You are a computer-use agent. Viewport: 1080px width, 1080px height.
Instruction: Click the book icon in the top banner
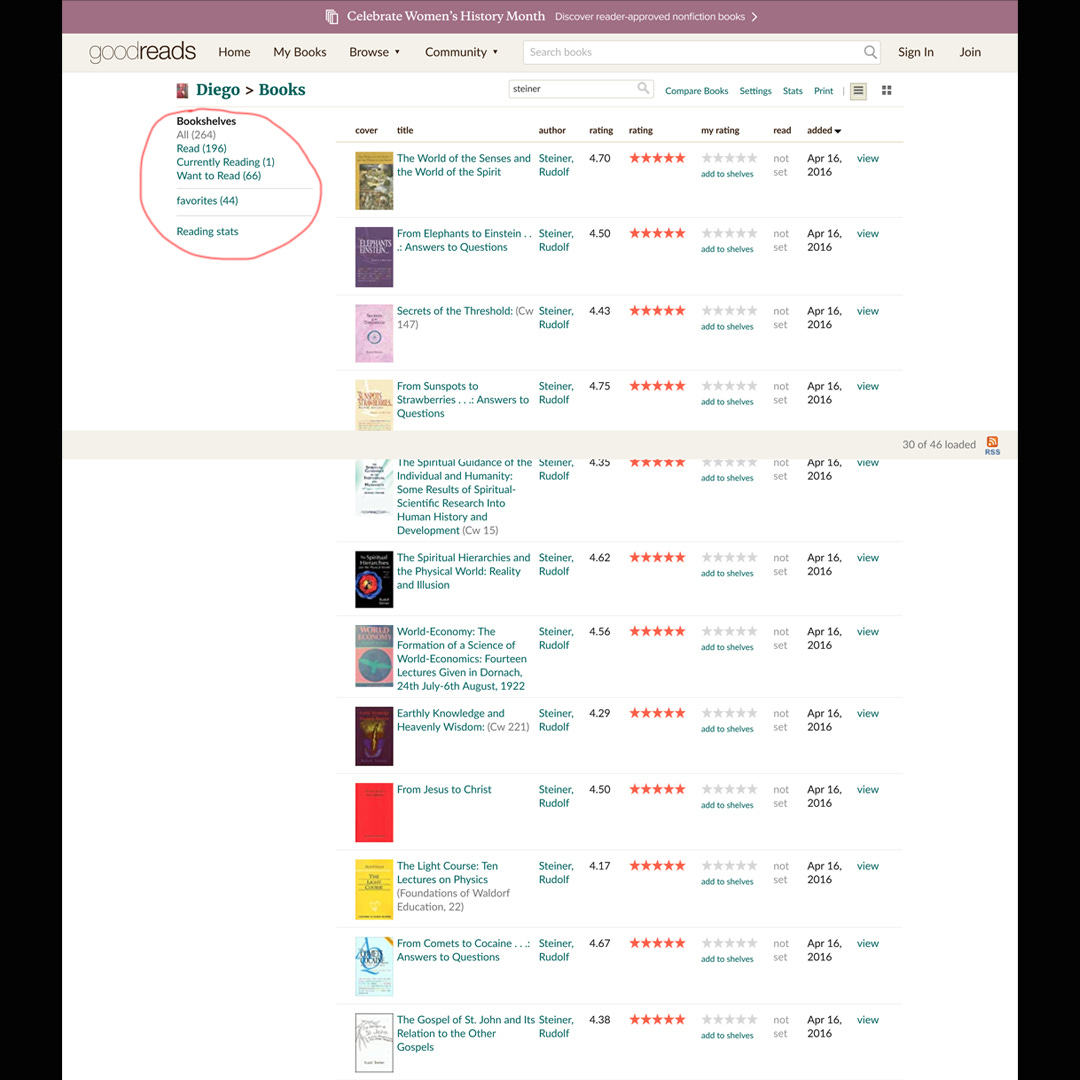[x=332, y=17]
